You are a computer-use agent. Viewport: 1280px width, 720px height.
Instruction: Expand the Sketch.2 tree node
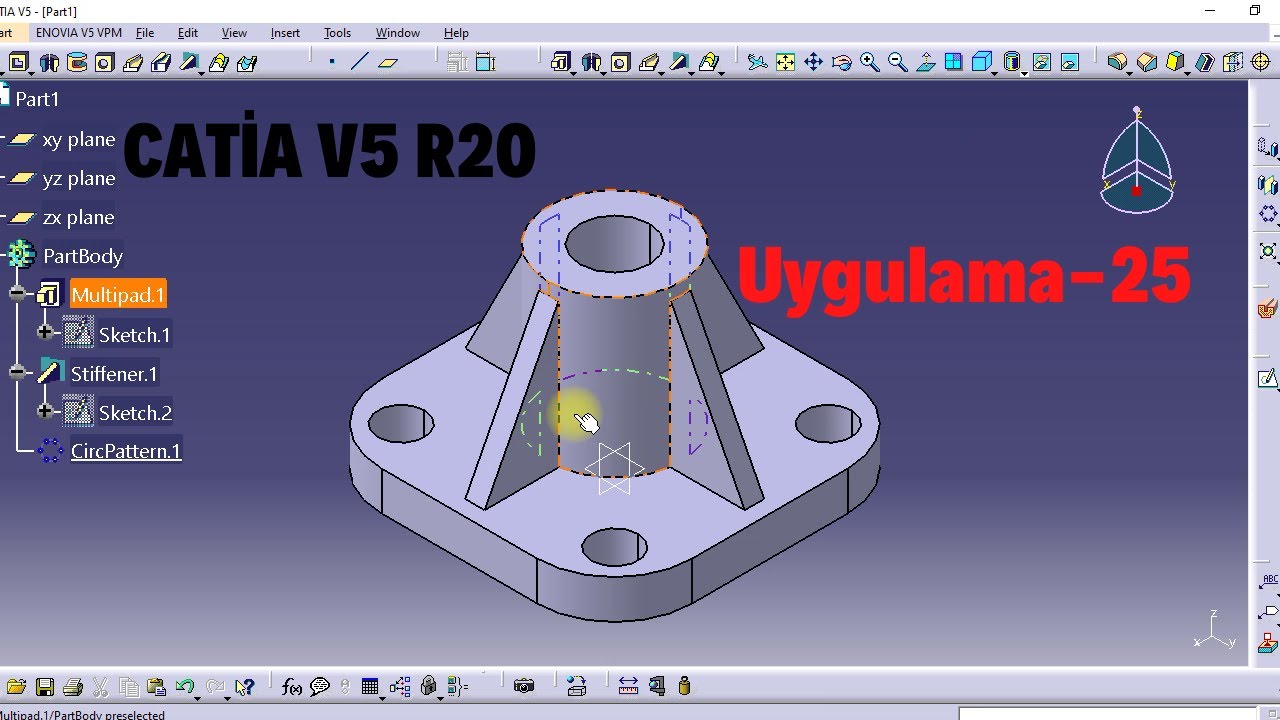click(x=45, y=411)
